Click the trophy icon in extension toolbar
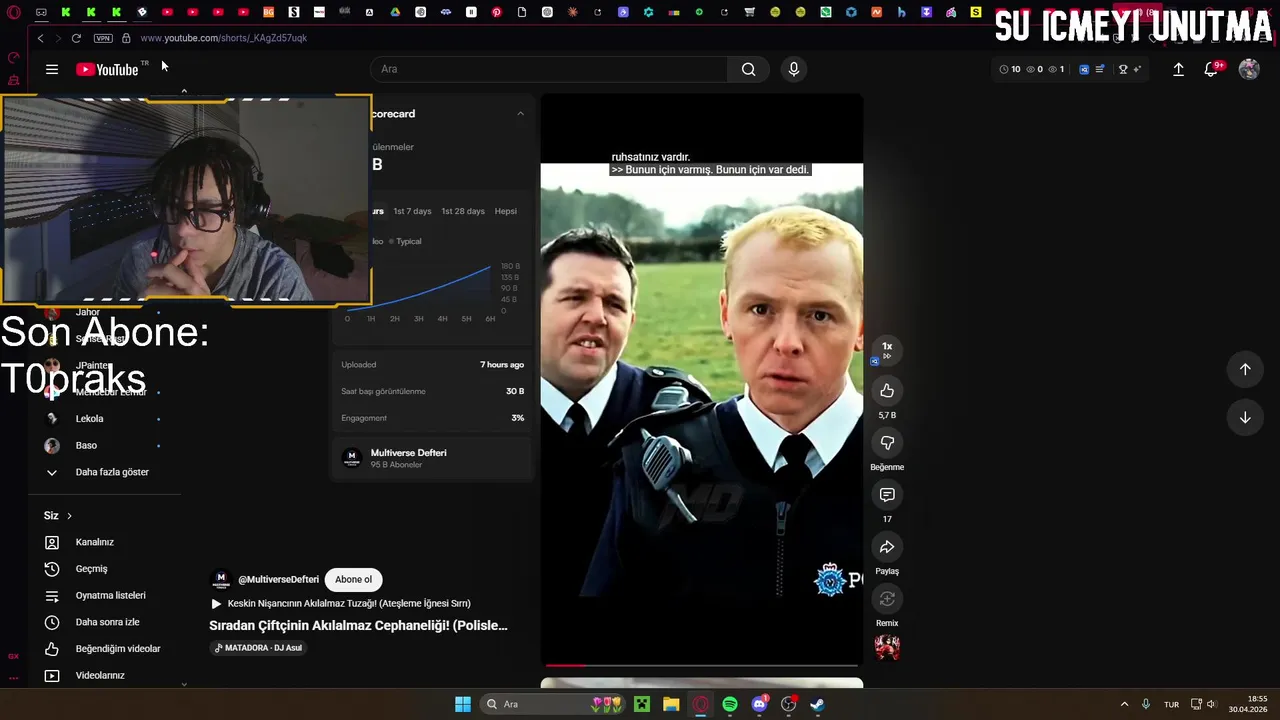The image size is (1280, 720). (x=1123, y=69)
